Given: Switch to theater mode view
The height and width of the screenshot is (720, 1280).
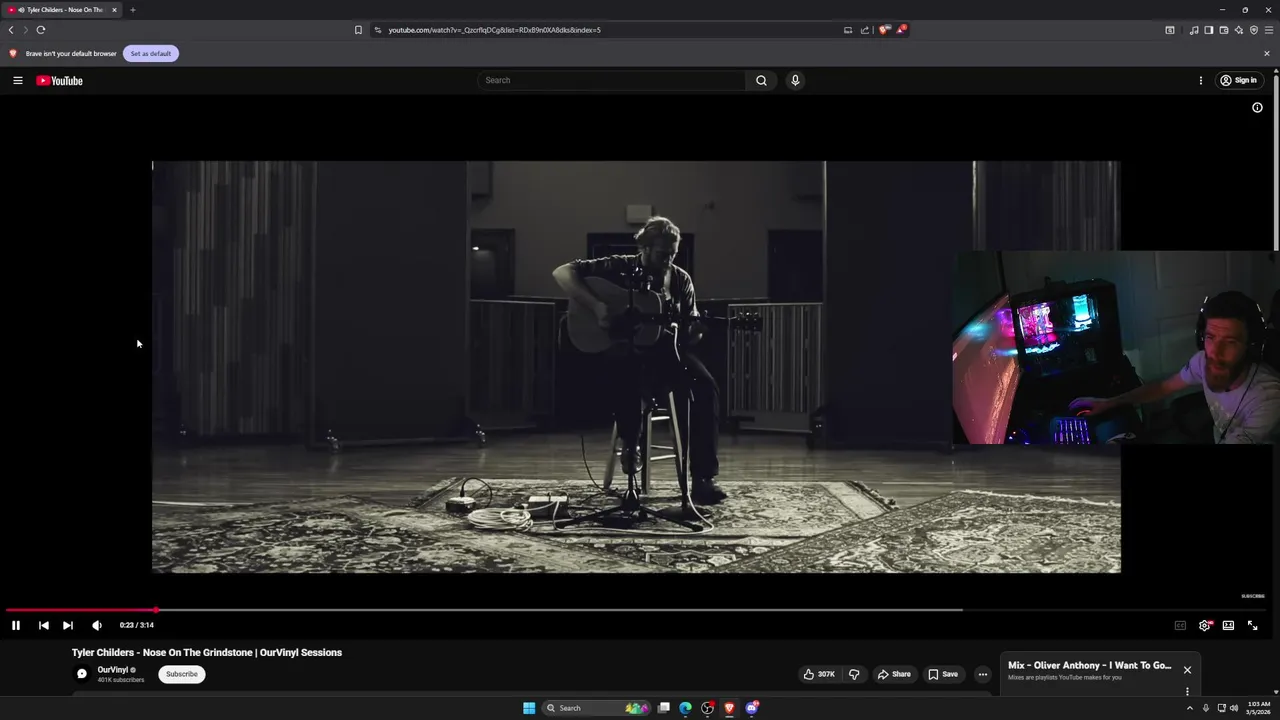Looking at the screenshot, I should (x=1228, y=625).
